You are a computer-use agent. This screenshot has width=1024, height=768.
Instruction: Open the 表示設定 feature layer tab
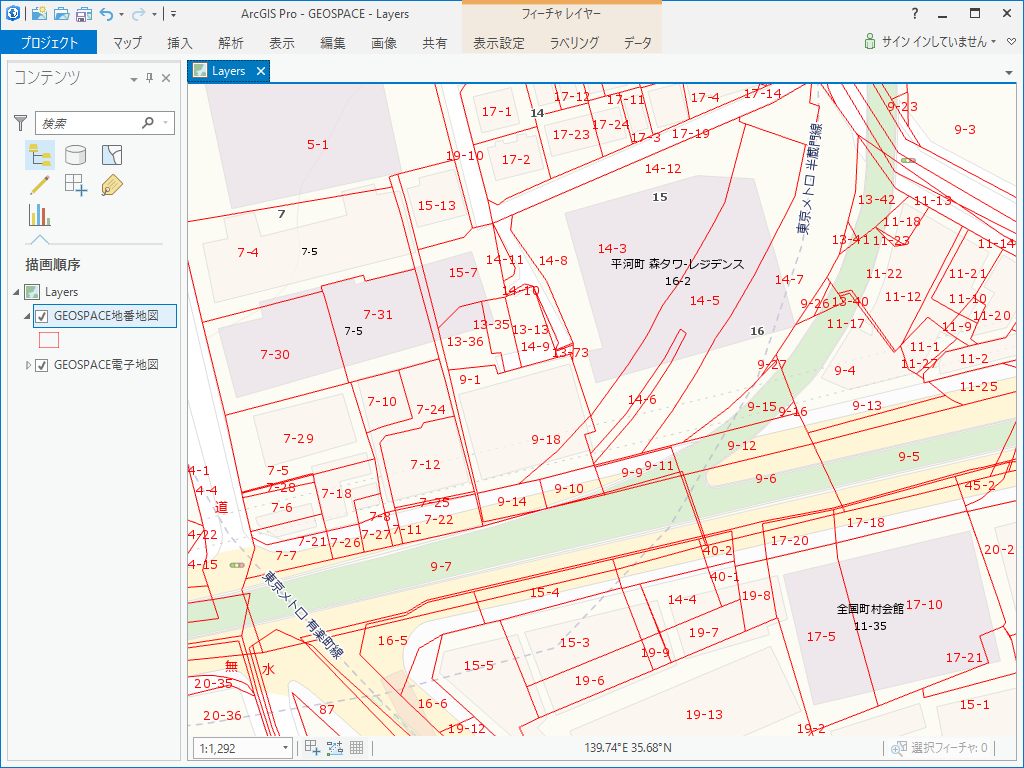pos(499,43)
